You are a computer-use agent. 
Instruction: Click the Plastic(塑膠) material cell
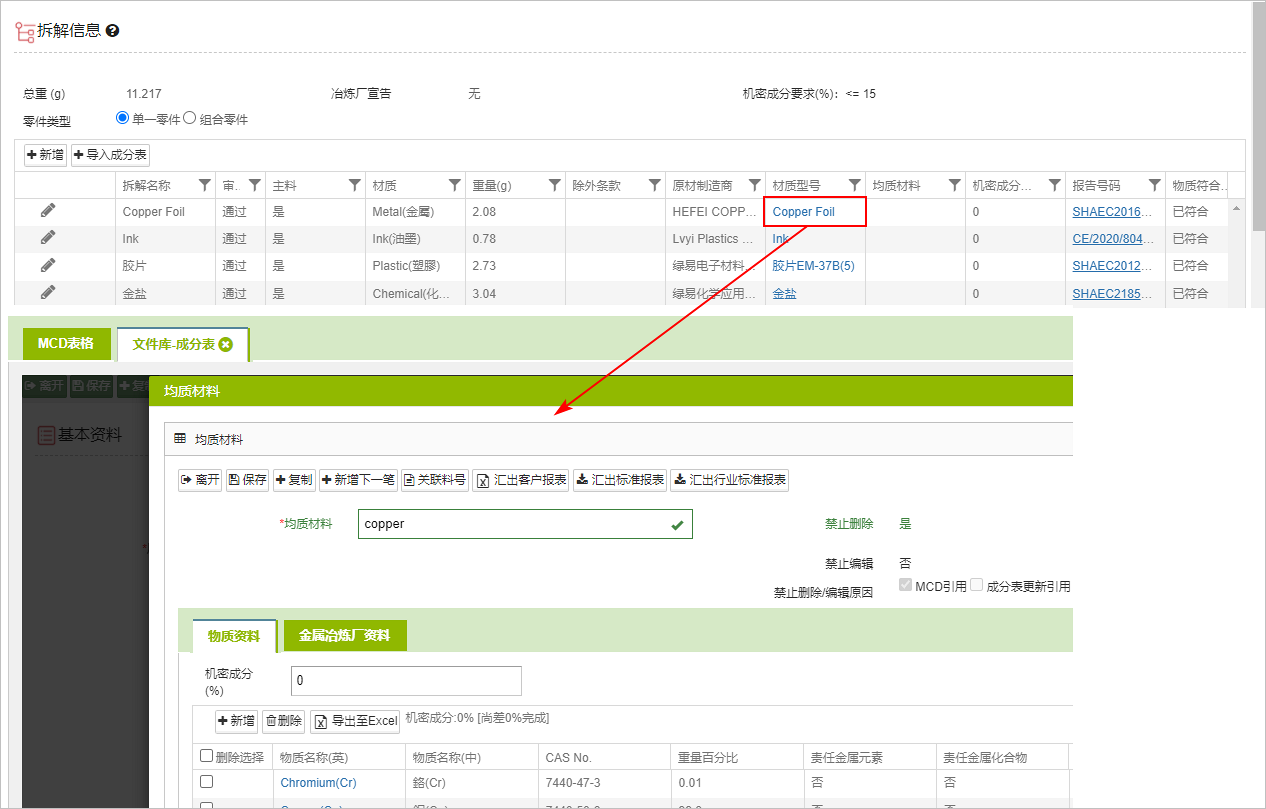[415, 266]
